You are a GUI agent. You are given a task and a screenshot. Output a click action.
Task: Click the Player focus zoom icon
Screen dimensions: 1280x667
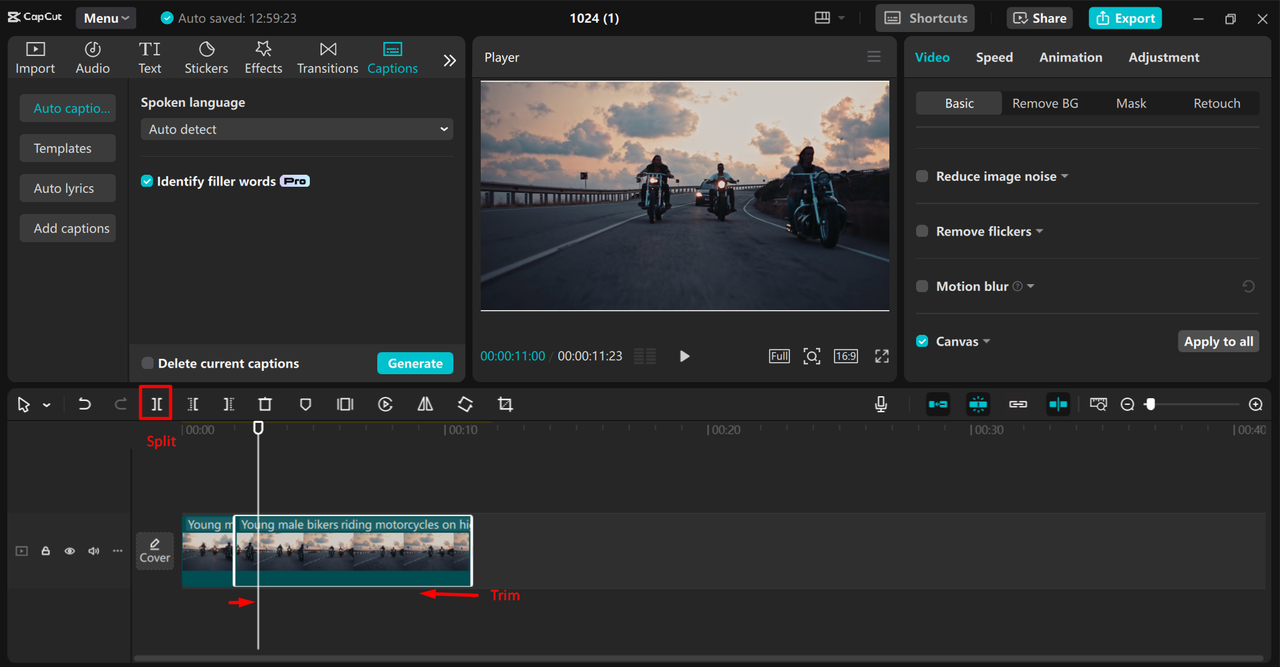click(812, 356)
